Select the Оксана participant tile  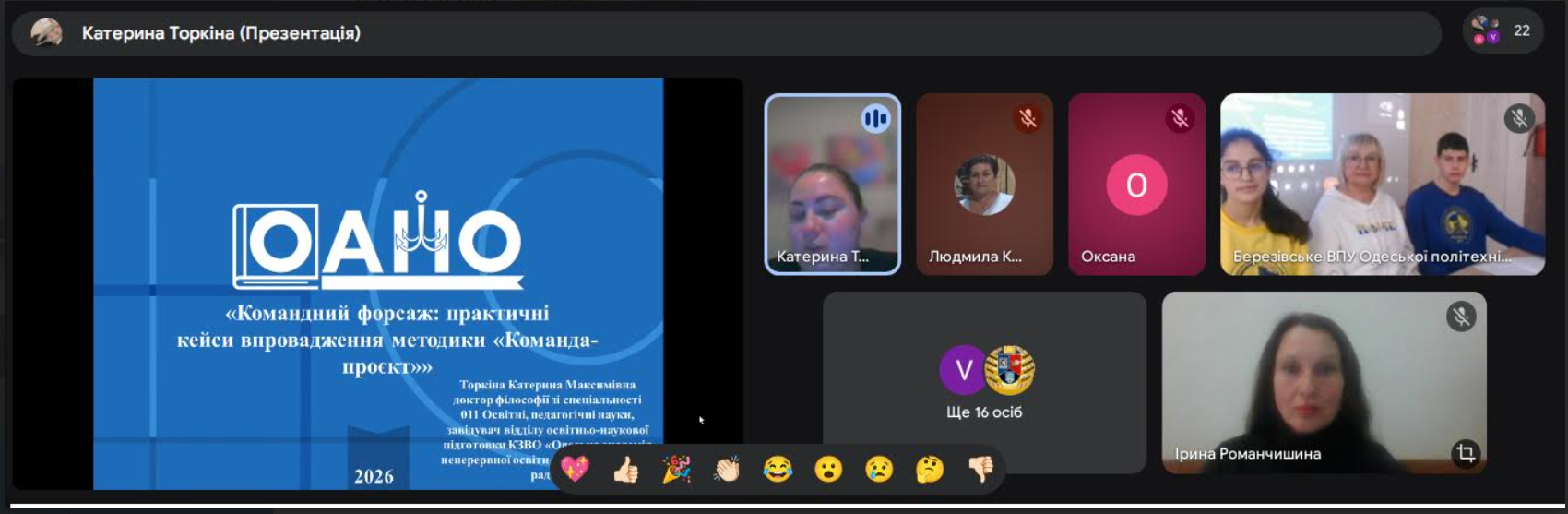click(1136, 185)
